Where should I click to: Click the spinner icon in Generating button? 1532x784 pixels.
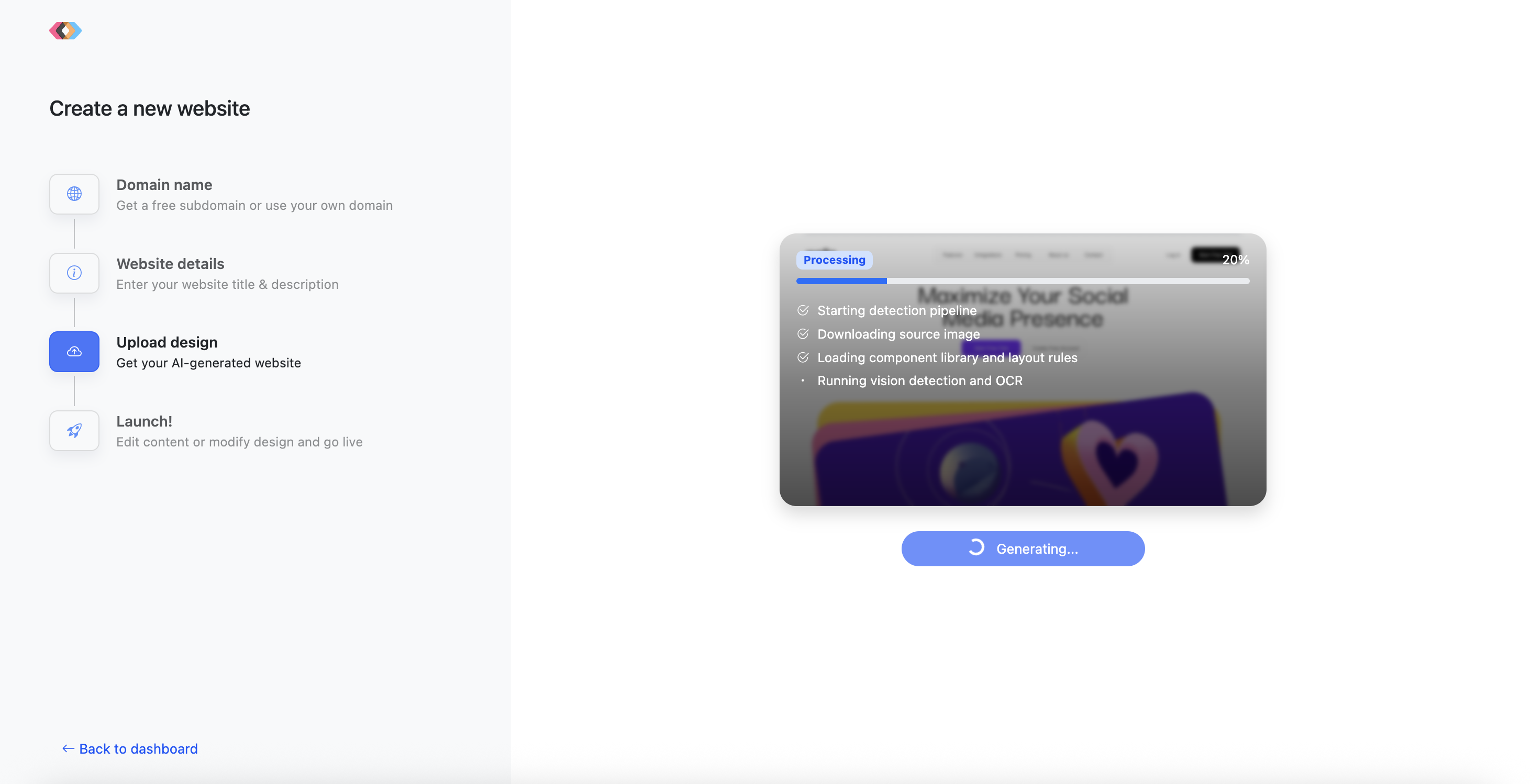tap(976, 548)
